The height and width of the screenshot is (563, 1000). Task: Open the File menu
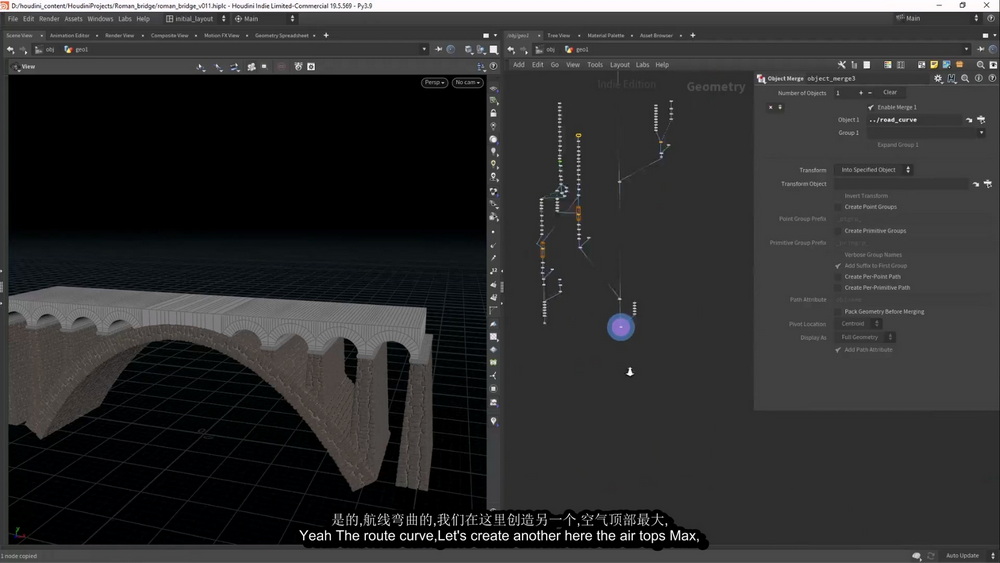[13, 18]
